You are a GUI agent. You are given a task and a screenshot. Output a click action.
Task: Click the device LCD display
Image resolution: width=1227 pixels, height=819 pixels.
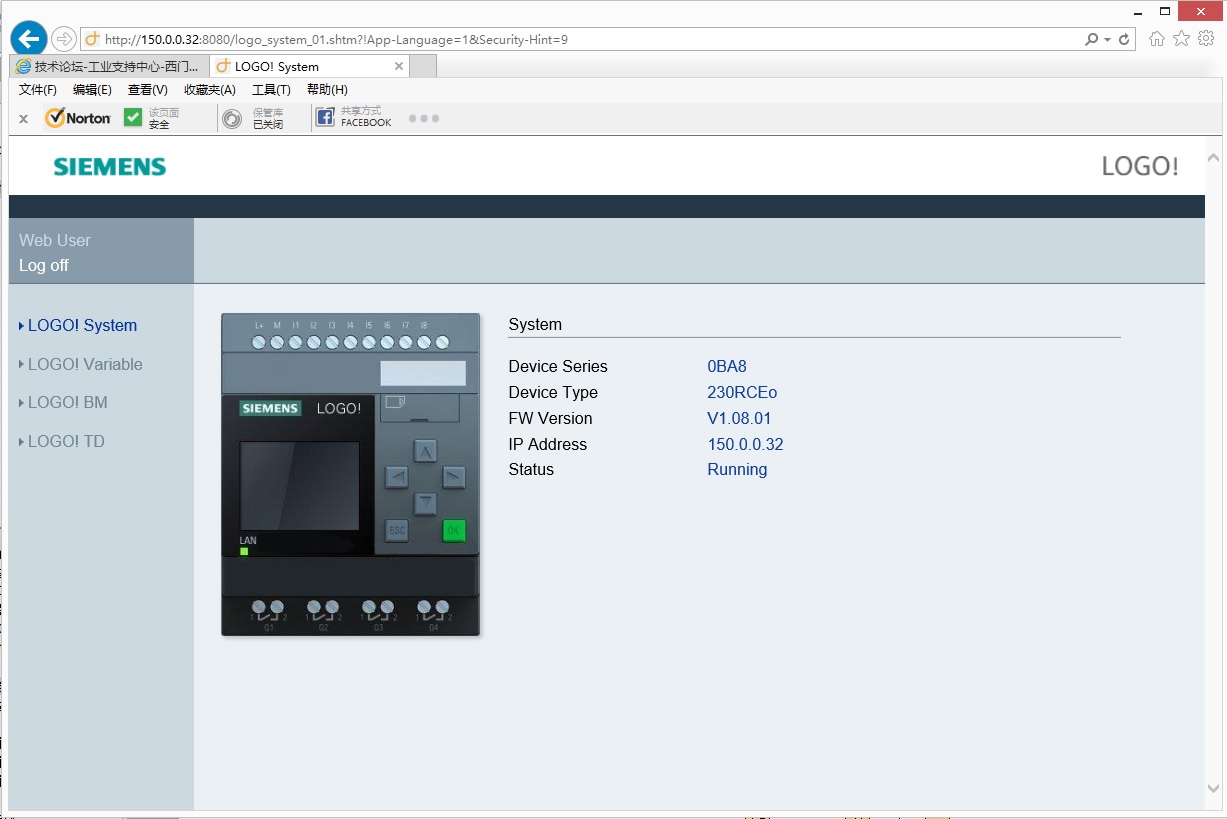299,486
